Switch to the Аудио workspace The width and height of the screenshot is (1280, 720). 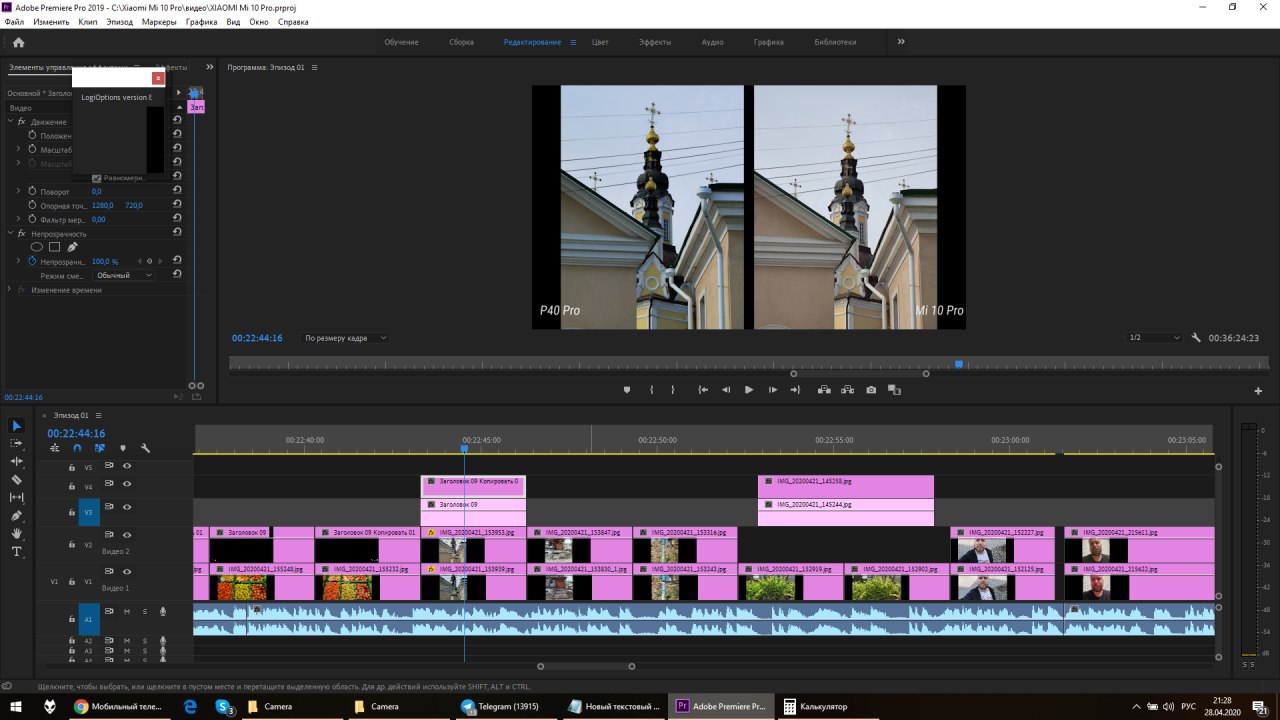pos(712,42)
